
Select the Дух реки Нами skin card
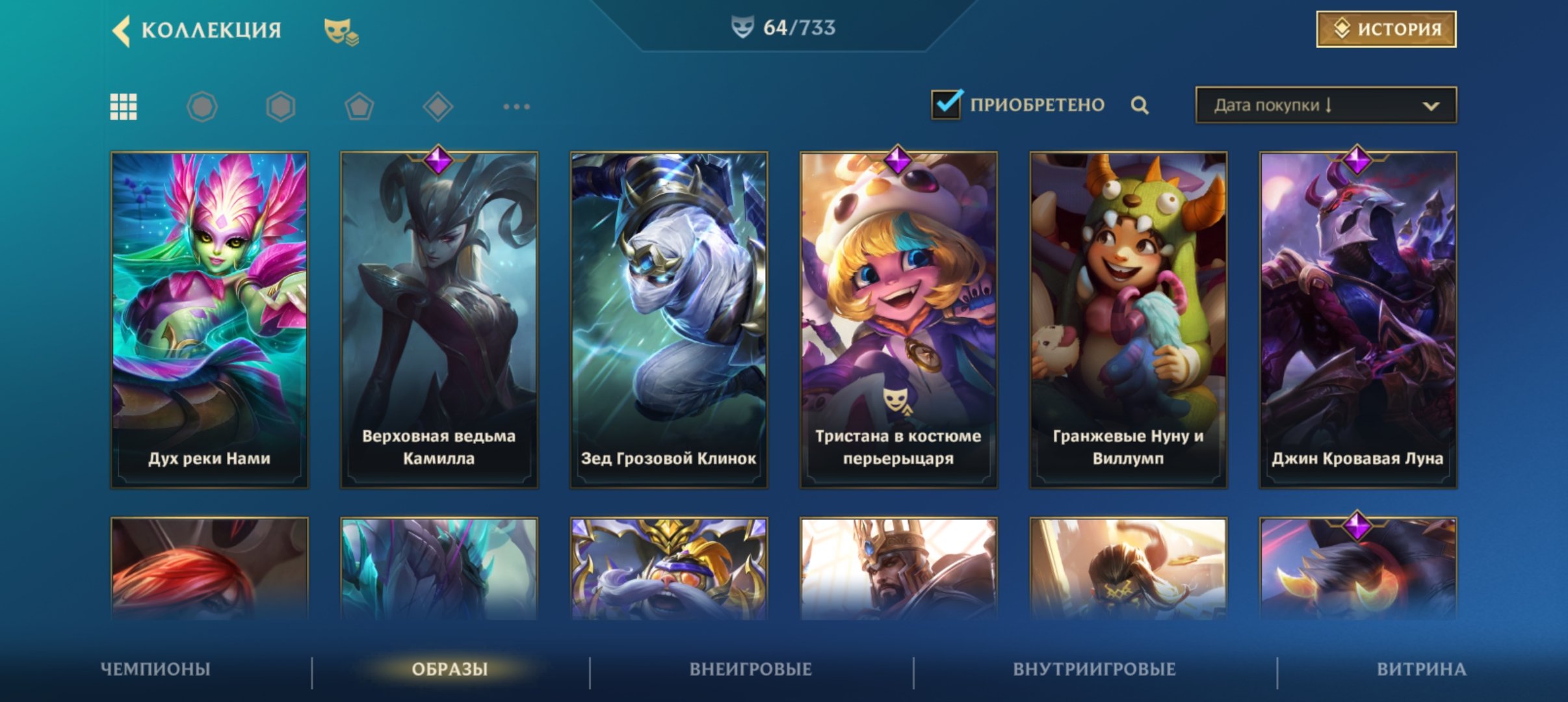pos(209,320)
